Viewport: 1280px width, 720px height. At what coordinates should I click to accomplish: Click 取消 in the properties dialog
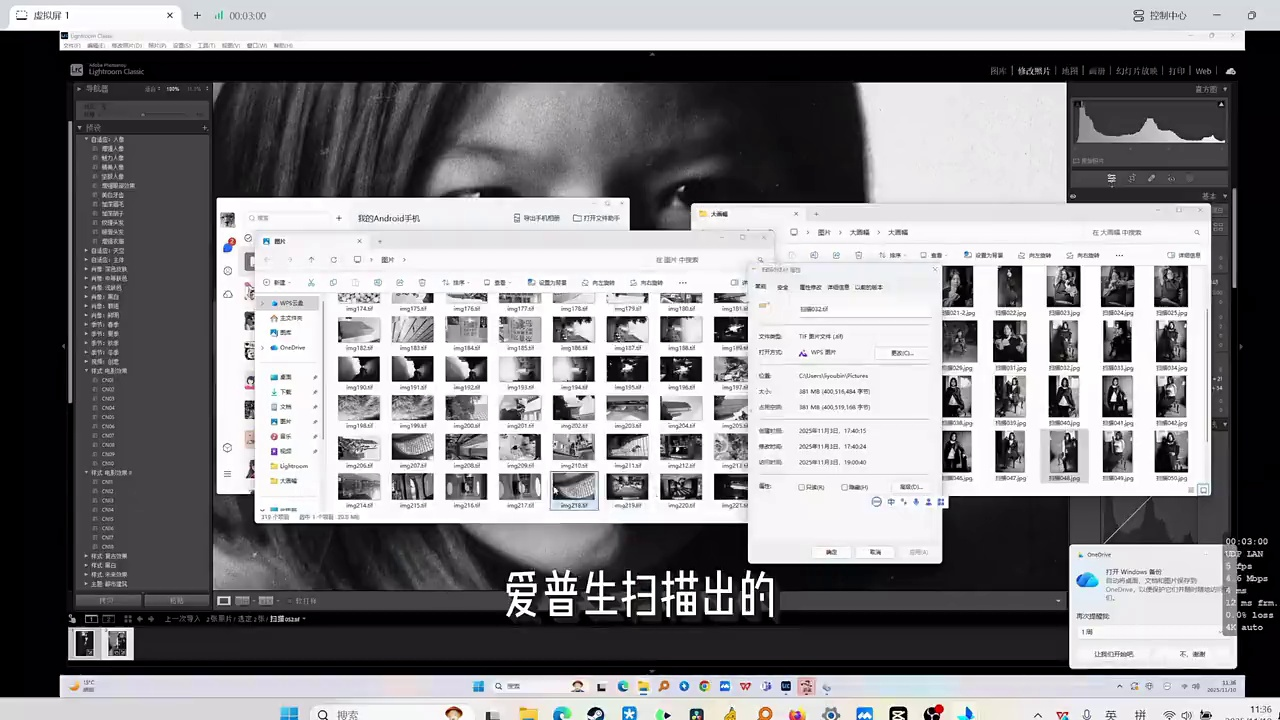(875, 552)
